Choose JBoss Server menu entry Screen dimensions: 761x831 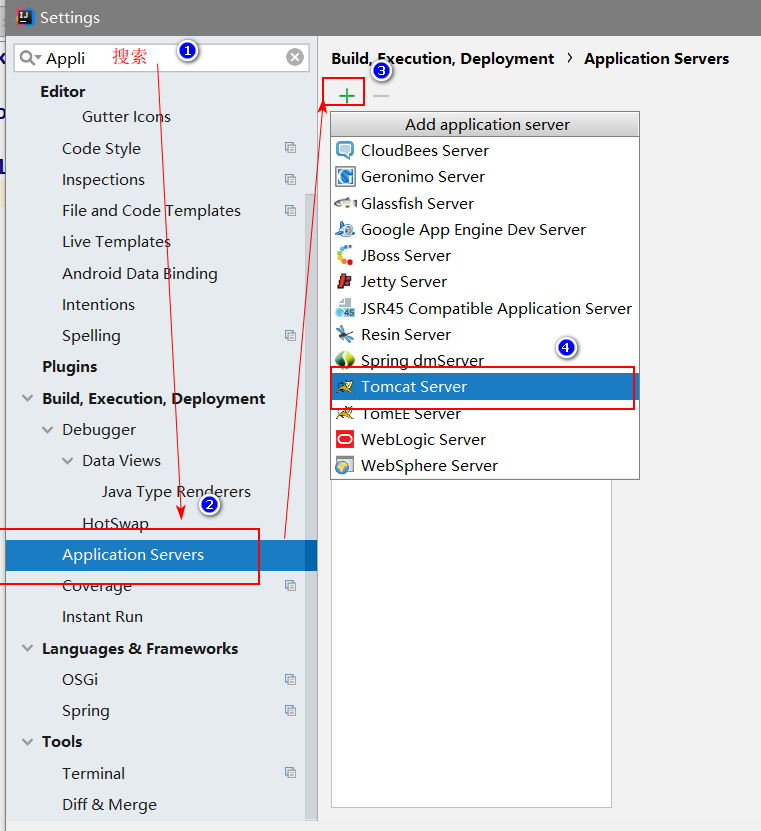click(x=485, y=255)
